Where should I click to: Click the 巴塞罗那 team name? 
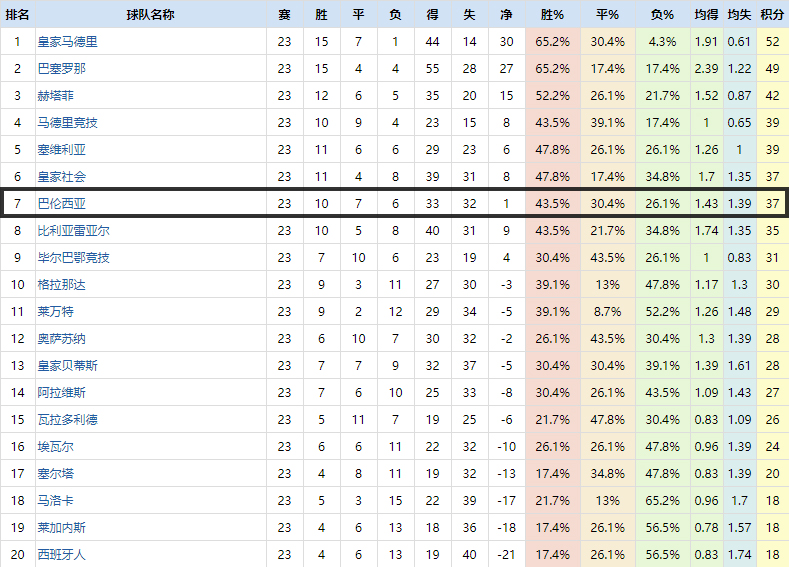(61, 69)
